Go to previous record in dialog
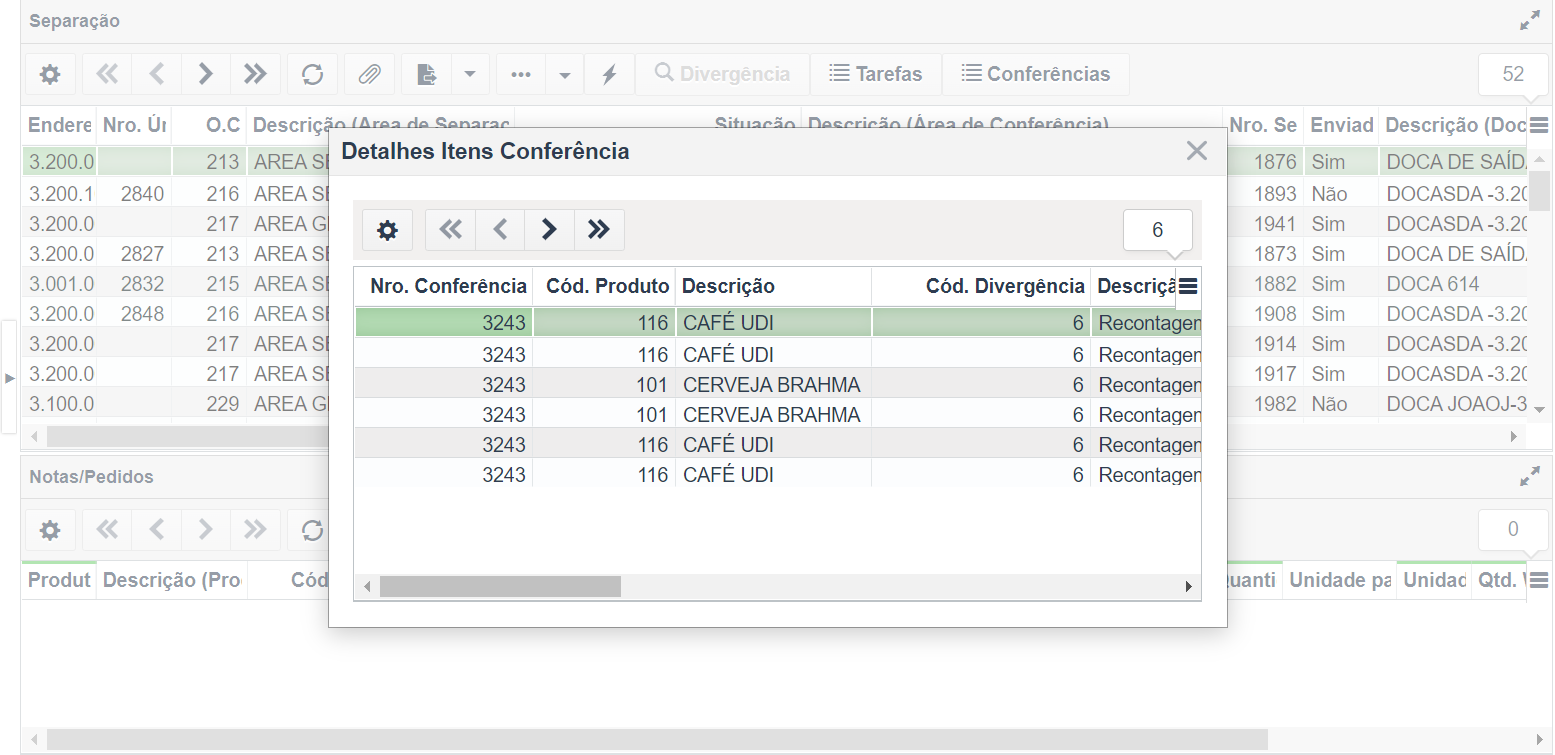This screenshot has width=1555, height=755. coord(500,230)
